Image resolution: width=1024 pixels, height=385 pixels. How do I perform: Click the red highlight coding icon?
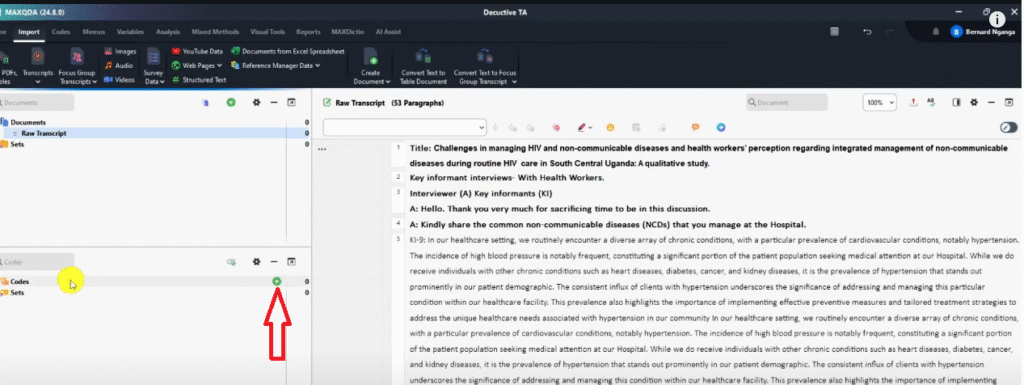[x=556, y=127]
